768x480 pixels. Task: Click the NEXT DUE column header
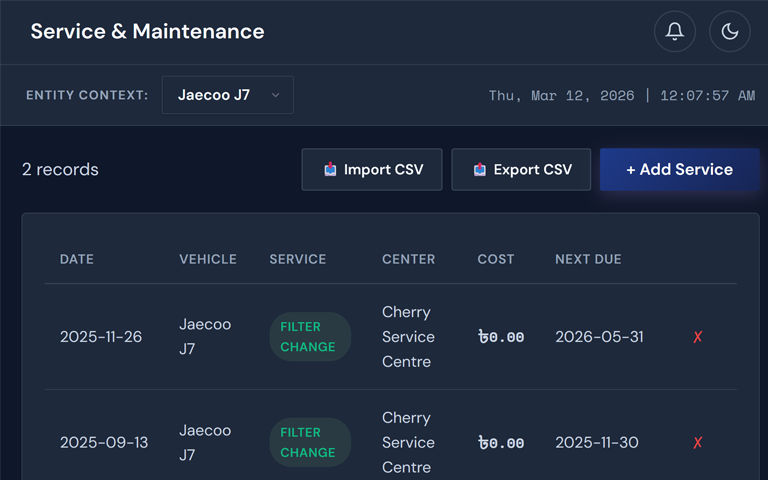coord(588,259)
